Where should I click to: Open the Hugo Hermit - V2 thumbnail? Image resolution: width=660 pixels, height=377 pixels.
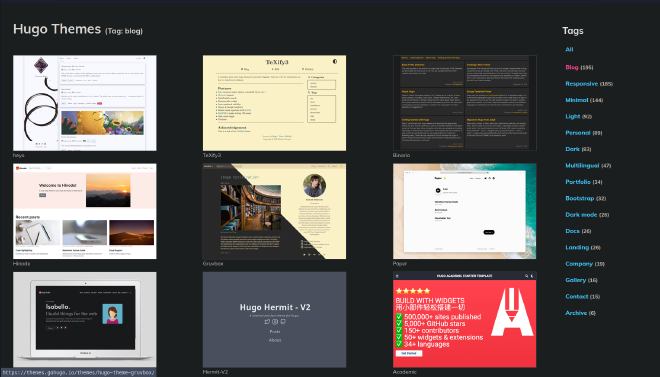click(274, 319)
